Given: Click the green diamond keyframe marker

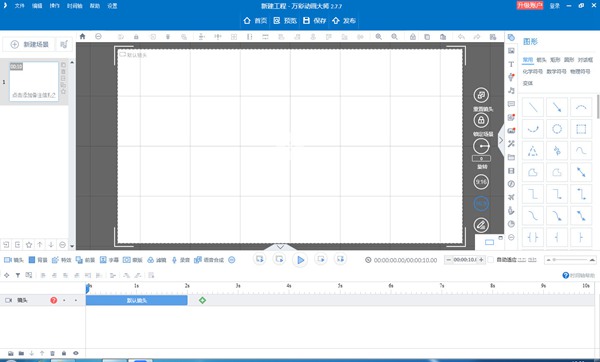Looking at the screenshot, I should [x=202, y=300].
